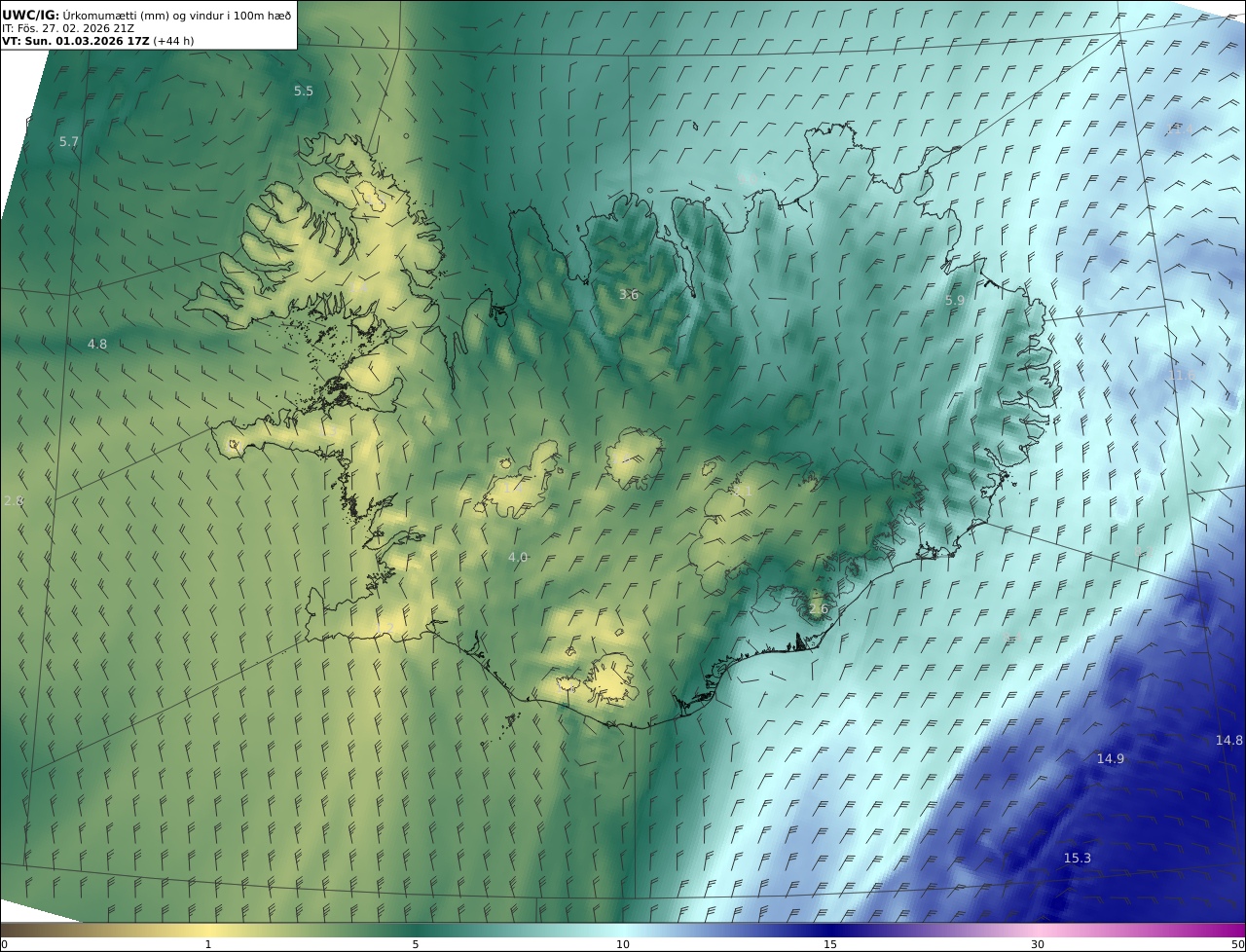Click the 15.3 value in the ocean
Viewport: 1246px width, 952px height.
point(1078,859)
